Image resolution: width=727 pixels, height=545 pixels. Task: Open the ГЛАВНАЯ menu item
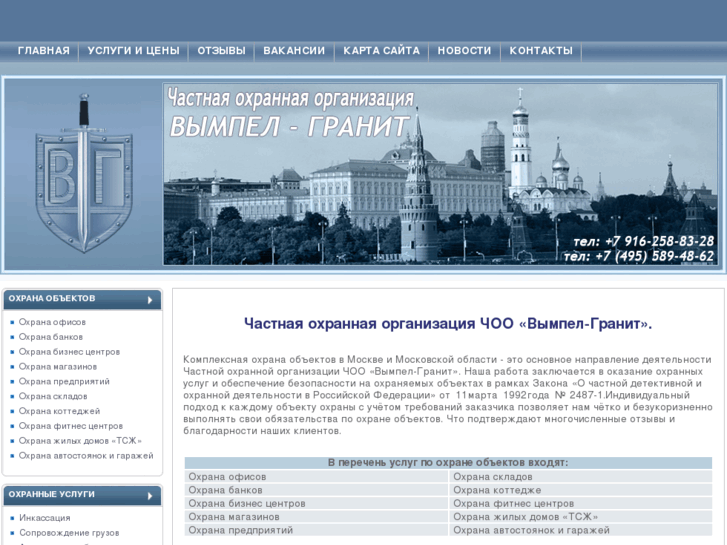point(44,51)
